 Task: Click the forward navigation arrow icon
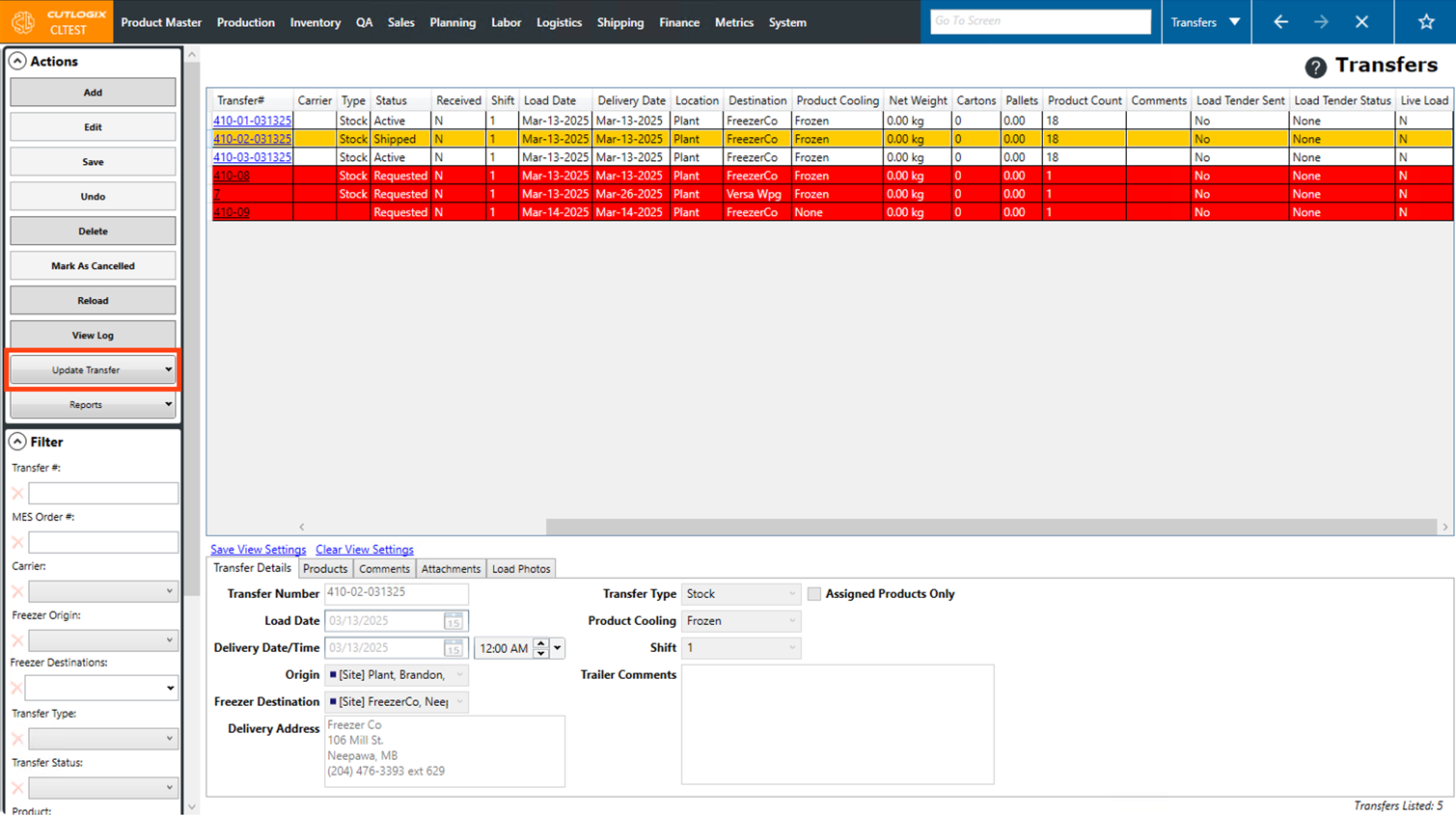click(1321, 22)
